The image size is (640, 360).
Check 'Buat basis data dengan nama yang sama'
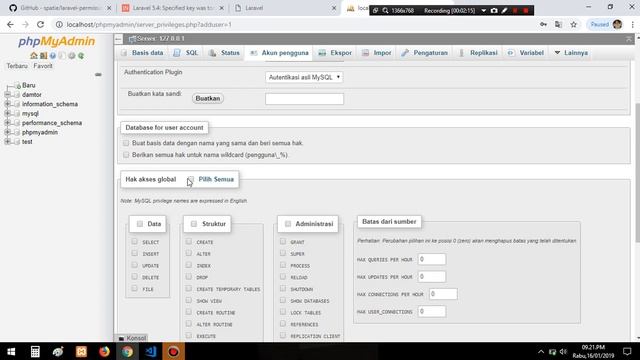(x=126, y=143)
